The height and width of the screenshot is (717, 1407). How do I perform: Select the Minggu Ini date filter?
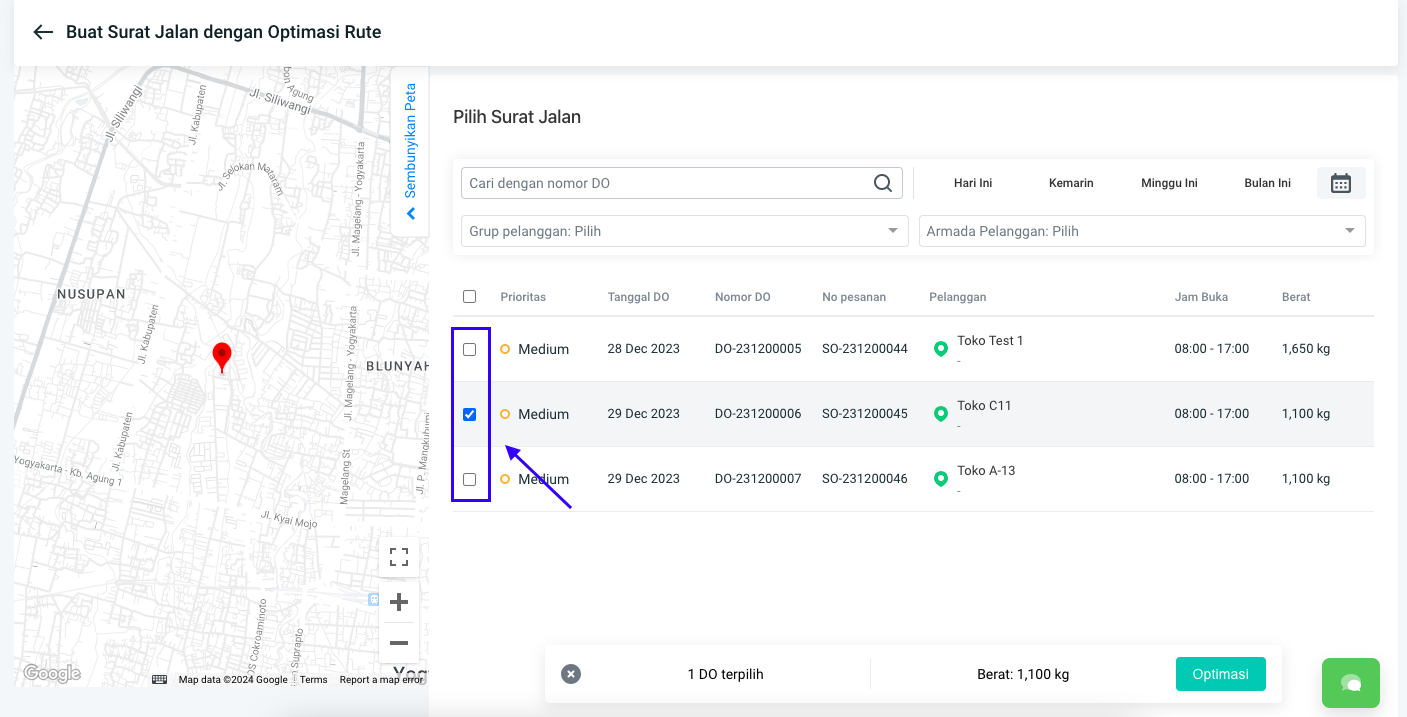pyautogui.click(x=1168, y=183)
